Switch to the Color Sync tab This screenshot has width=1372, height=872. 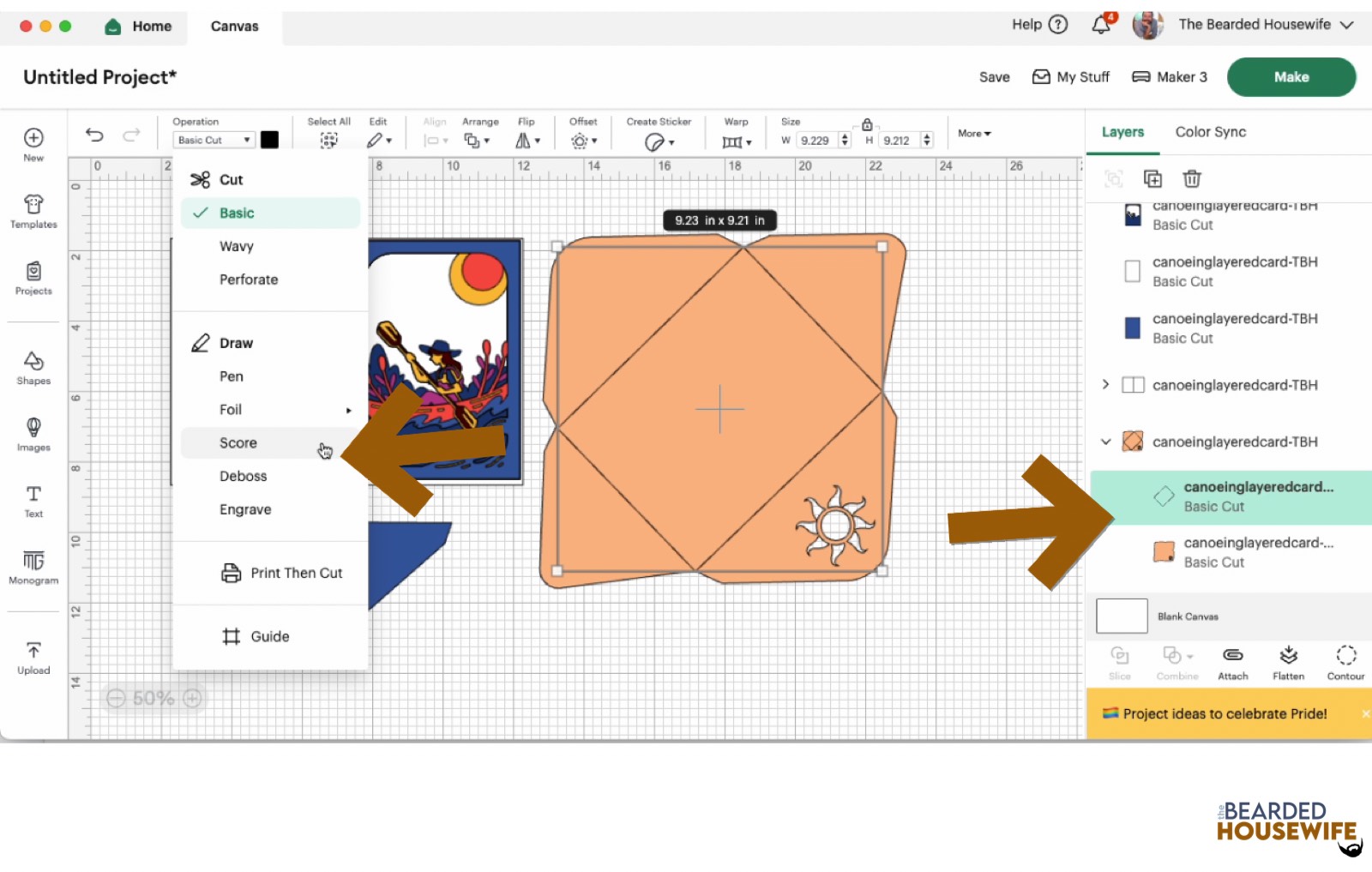tap(1210, 132)
